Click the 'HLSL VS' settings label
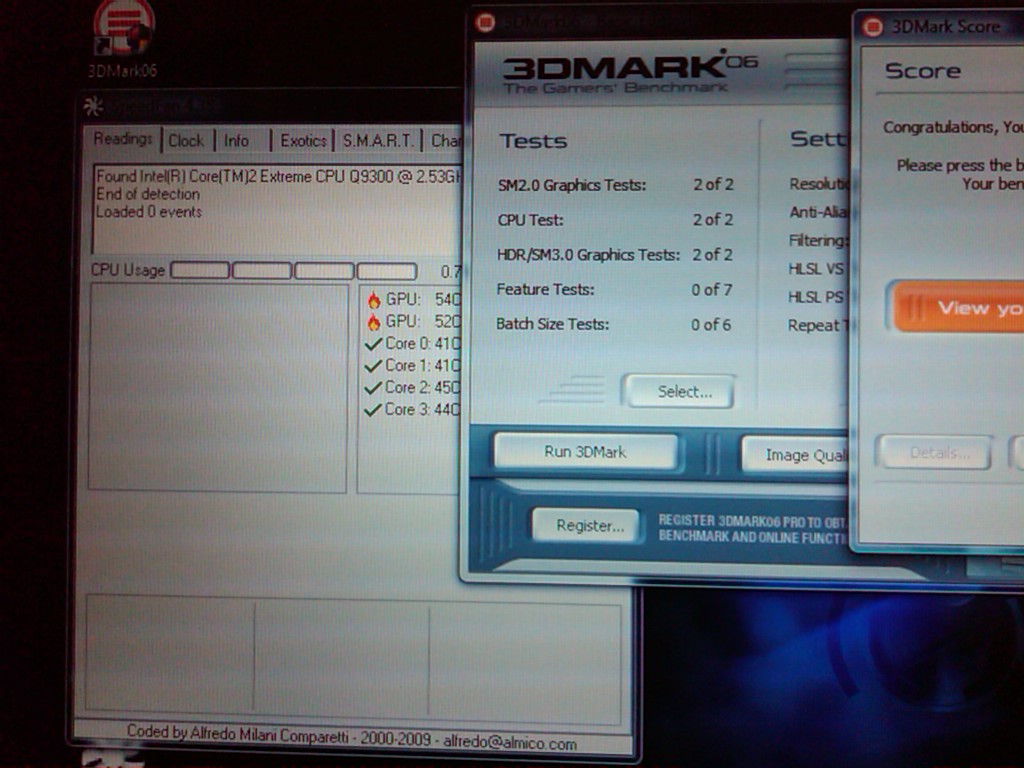This screenshot has width=1024, height=768. (x=816, y=269)
